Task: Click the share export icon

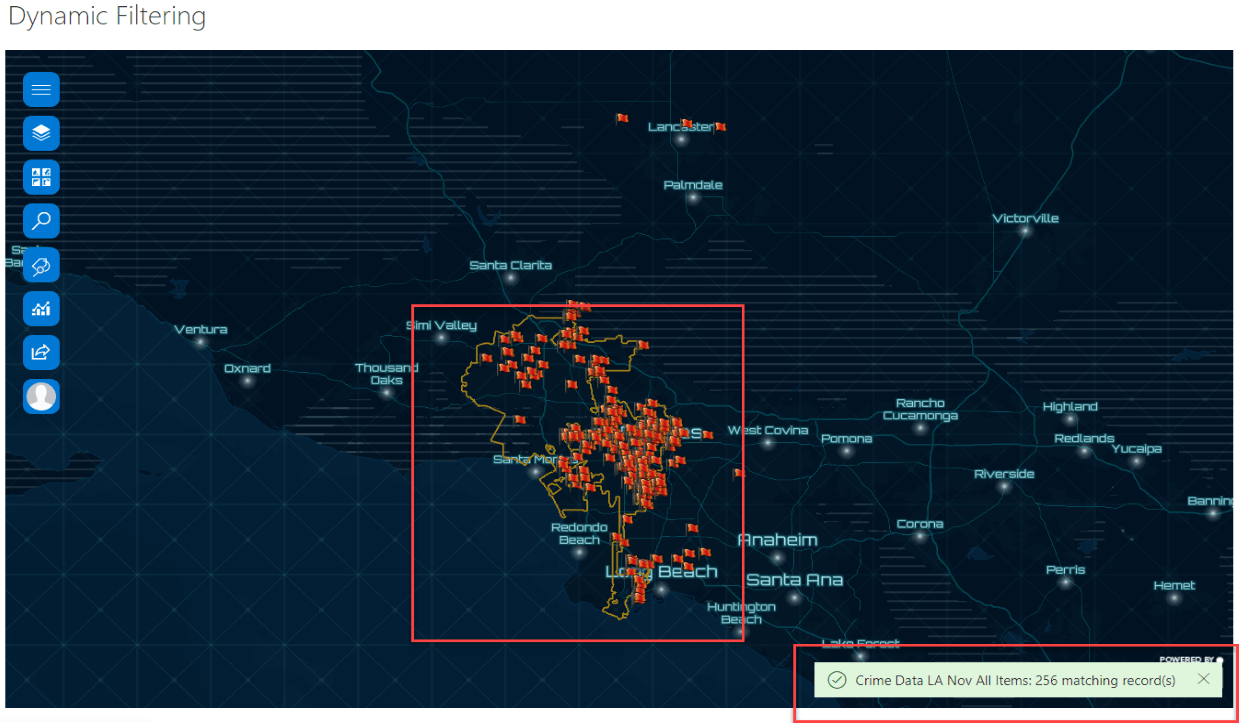Action: click(41, 352)
